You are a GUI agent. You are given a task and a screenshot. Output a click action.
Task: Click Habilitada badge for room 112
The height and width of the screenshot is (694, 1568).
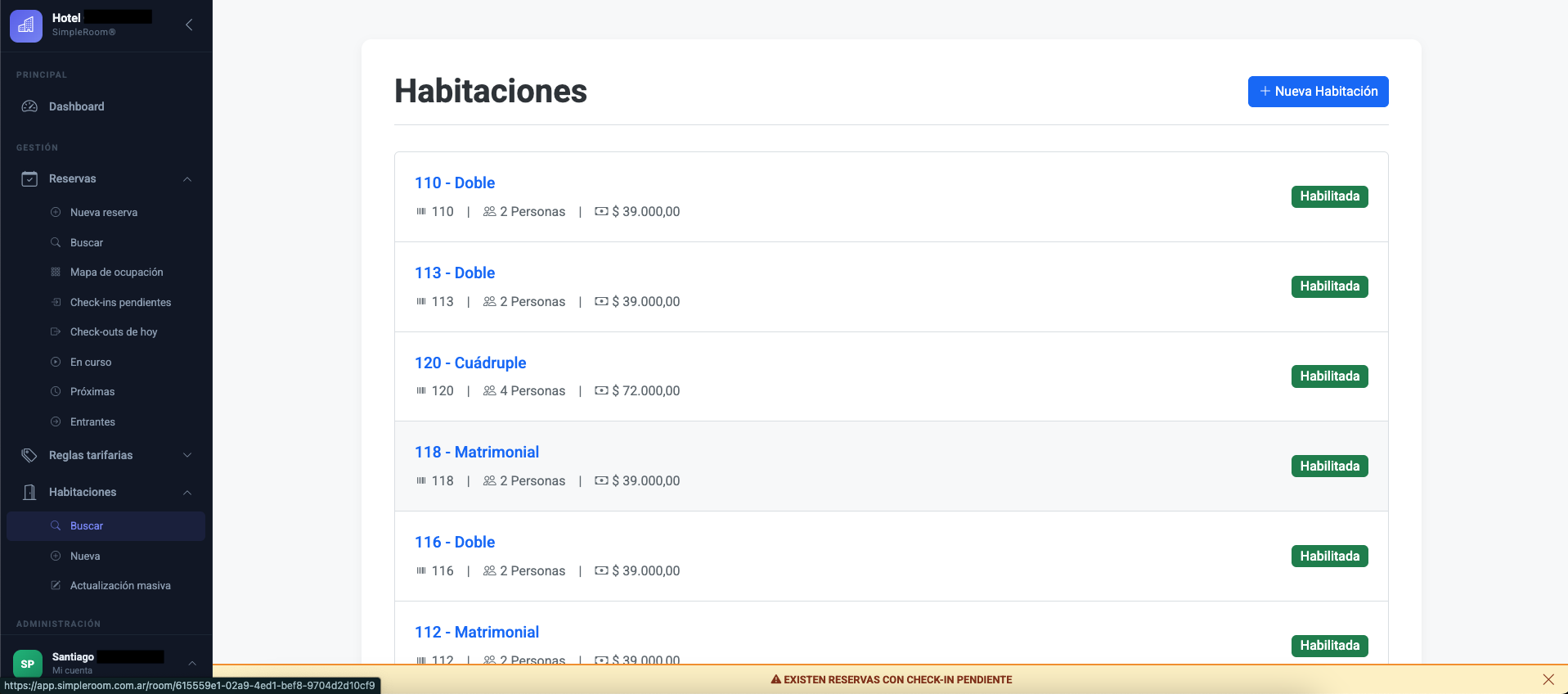[1330, 646]
